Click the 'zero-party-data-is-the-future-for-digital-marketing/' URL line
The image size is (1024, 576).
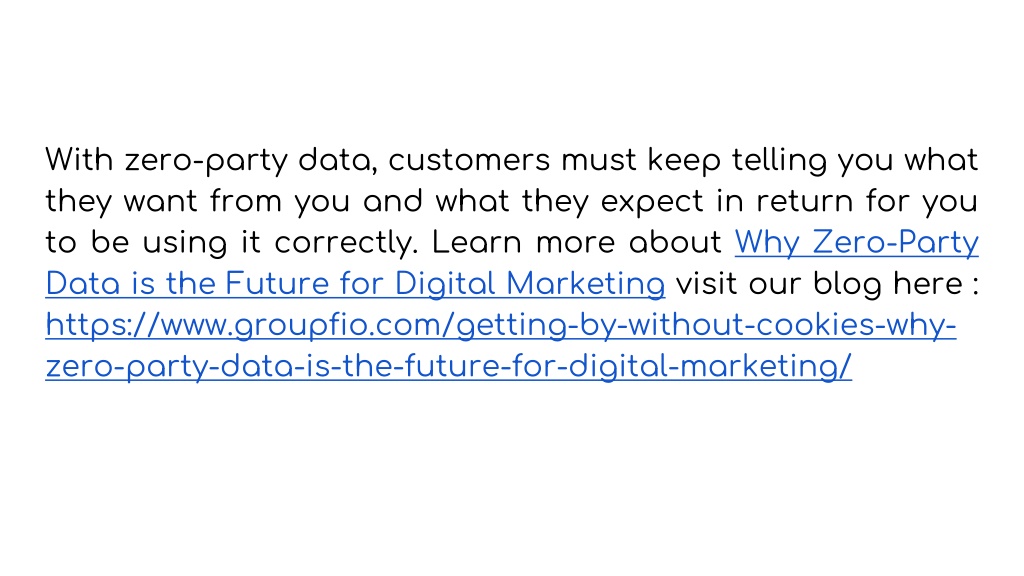449,366
